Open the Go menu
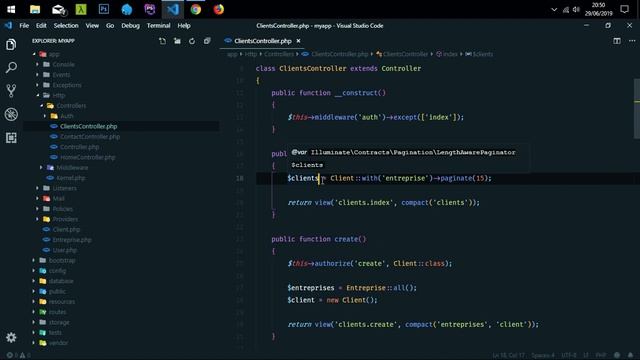Image resolution: width=640 pixels, height=360 pixels. [110, 25]
